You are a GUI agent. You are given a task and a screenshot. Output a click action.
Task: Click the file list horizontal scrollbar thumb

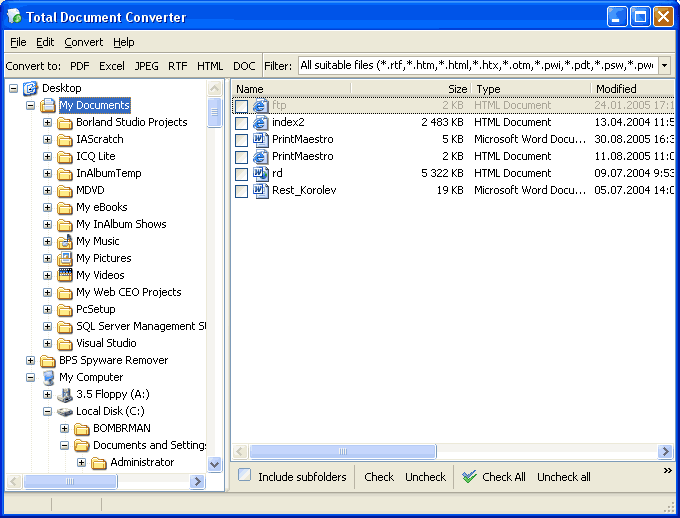342,451
